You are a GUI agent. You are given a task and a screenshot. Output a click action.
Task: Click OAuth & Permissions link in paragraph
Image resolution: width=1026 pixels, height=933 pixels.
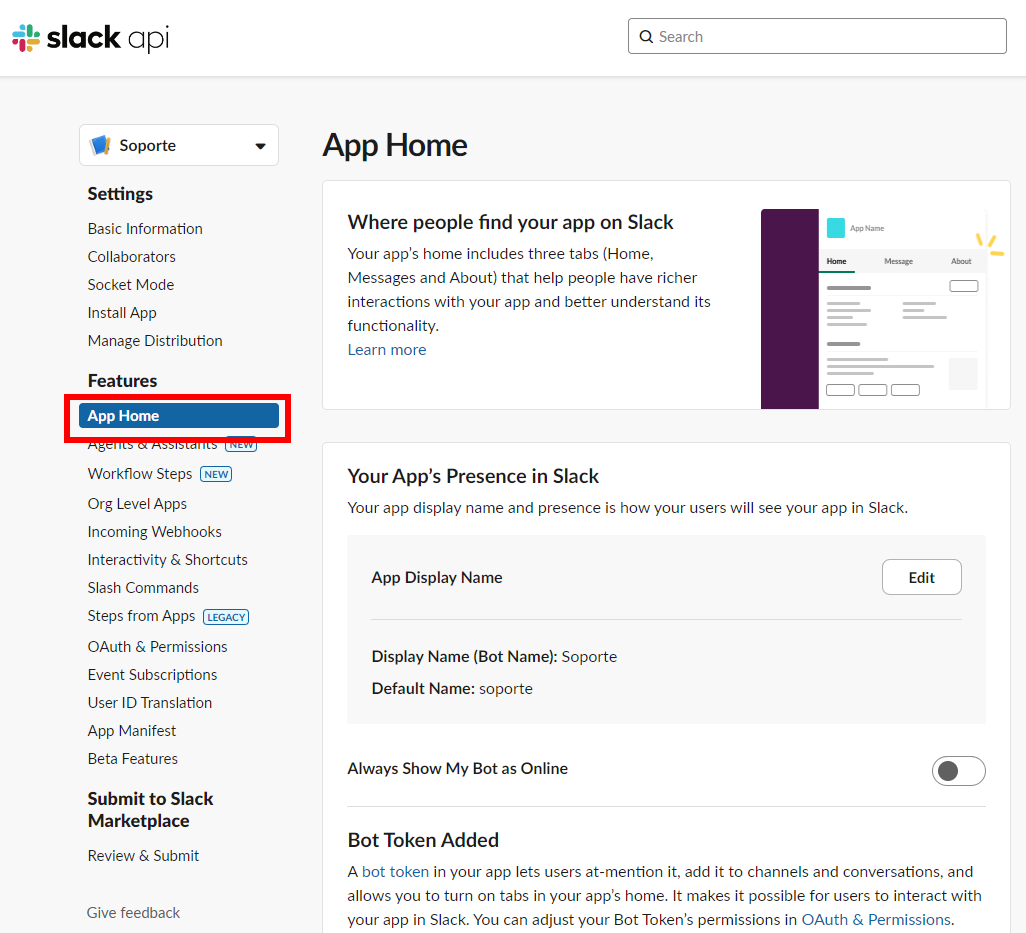(875, 920)
